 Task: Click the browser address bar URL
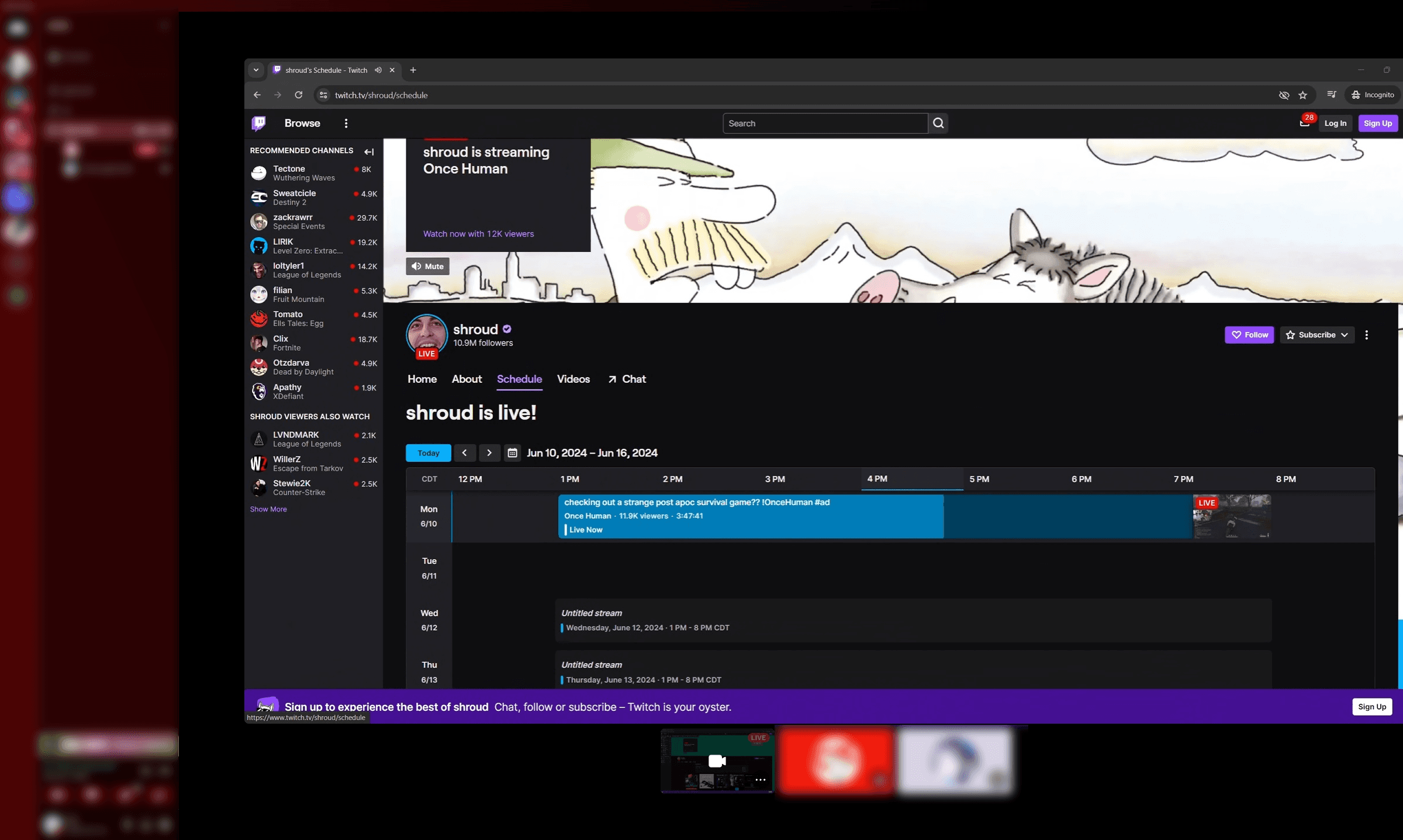[x=381, y=95]
